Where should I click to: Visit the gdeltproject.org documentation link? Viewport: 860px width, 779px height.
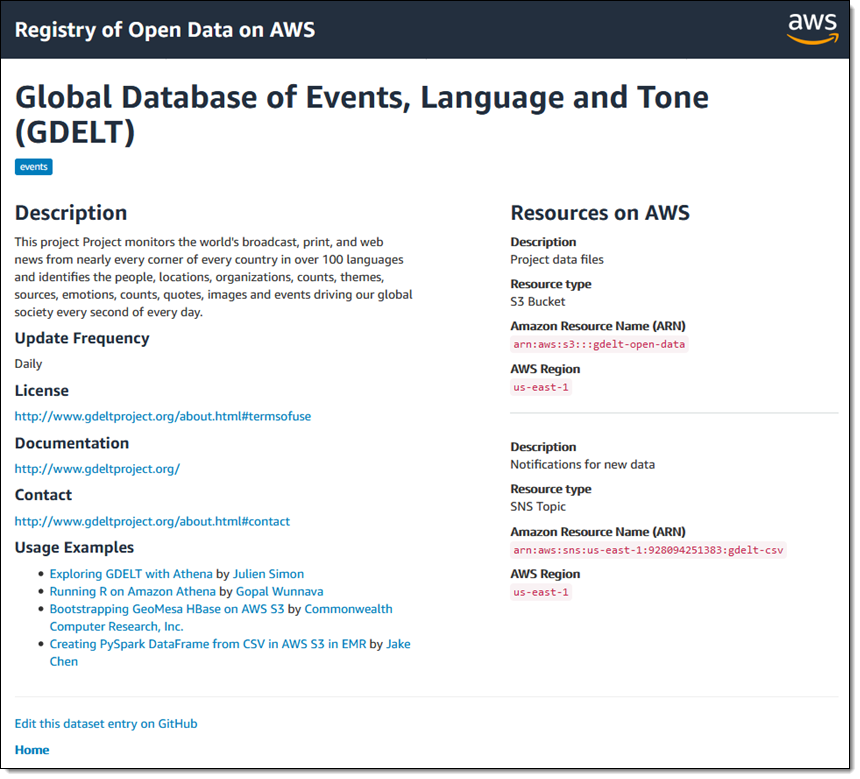[x=97, y=468]
